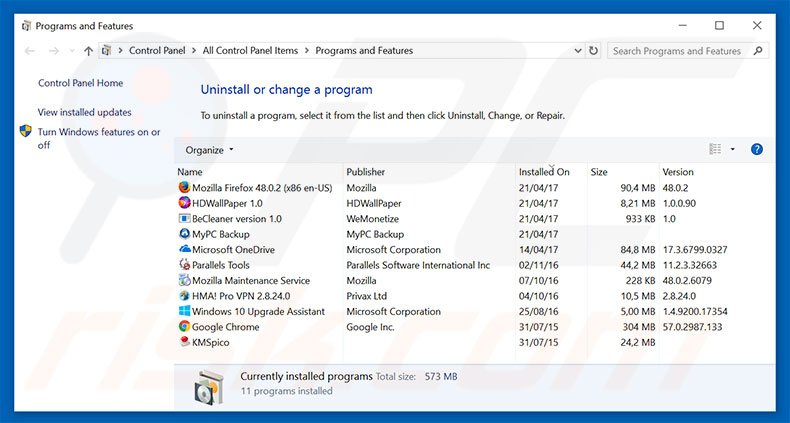The image size is (790, 423).
Task: Click Parallels Software International Inc publisher
Action: pyautogui.click(x=418, y=265)
